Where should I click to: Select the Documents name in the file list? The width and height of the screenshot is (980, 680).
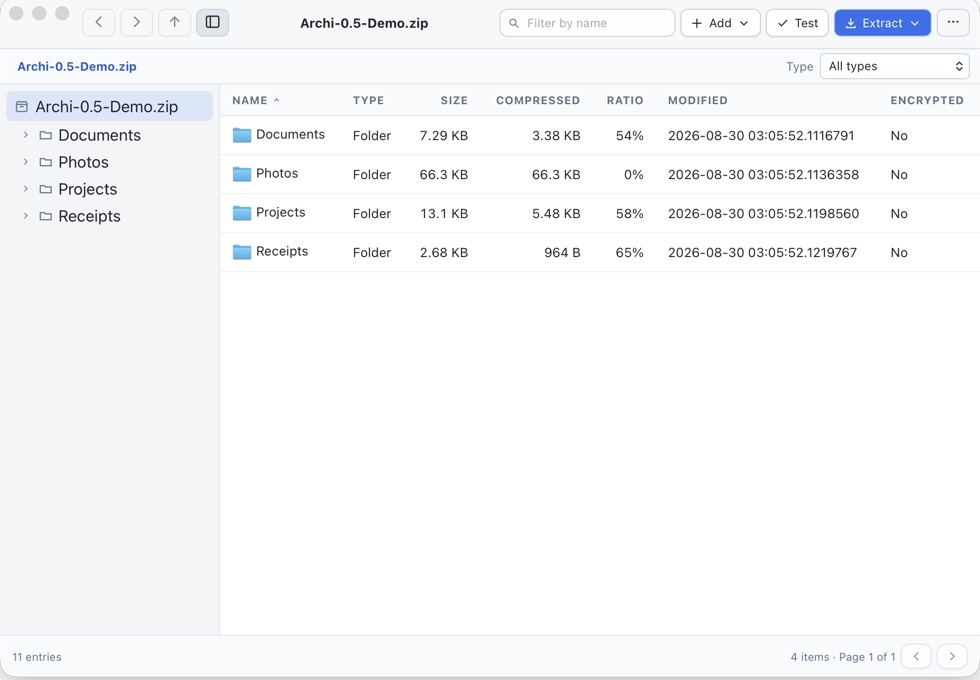pos(290,134)
